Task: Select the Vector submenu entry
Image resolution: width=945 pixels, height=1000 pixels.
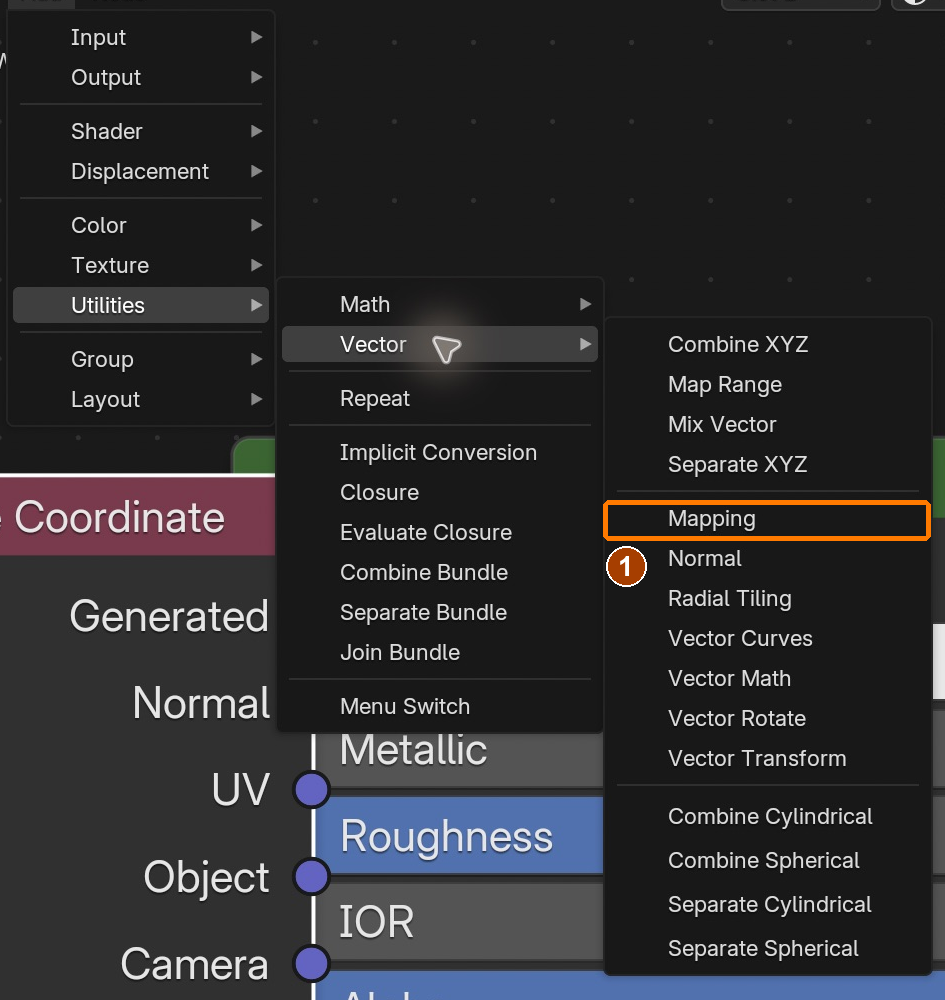Action: point(440,344)
